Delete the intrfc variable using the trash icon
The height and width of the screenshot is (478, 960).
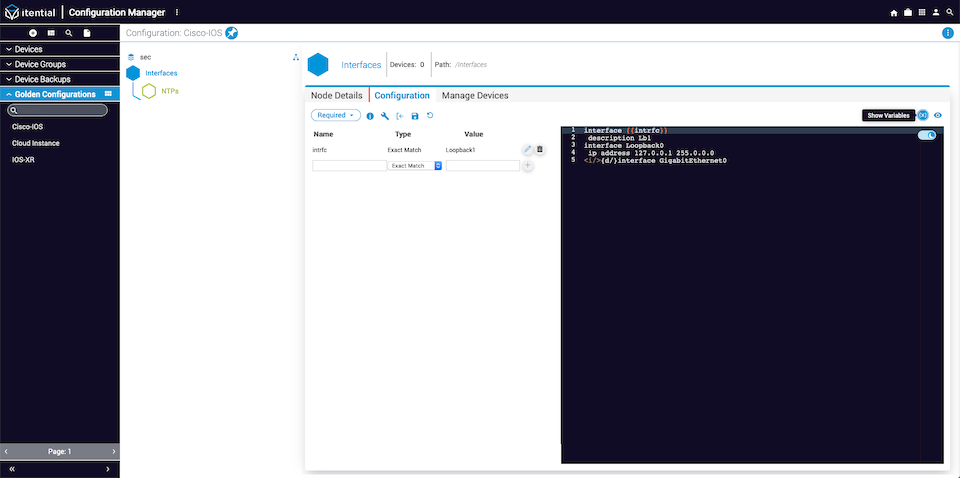pos(539,149)
